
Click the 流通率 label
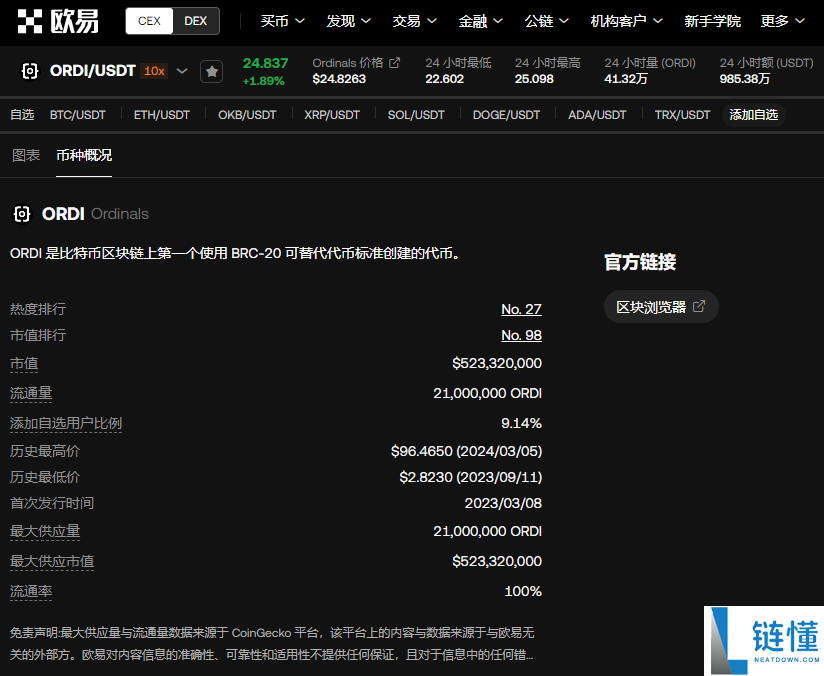(x=31, y=591)
